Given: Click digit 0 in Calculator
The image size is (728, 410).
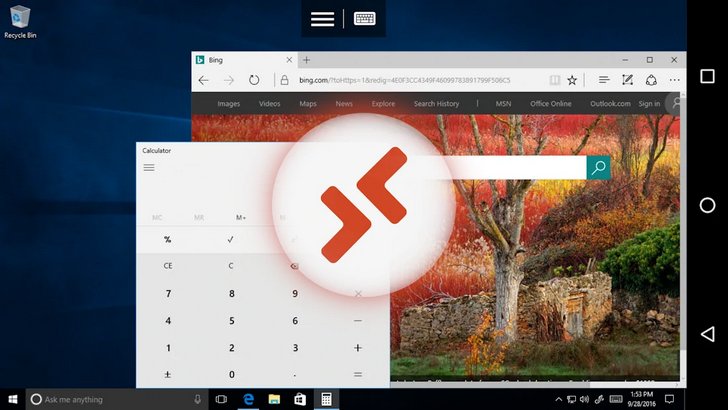Looking at the screenshot, I should point(231,374).
